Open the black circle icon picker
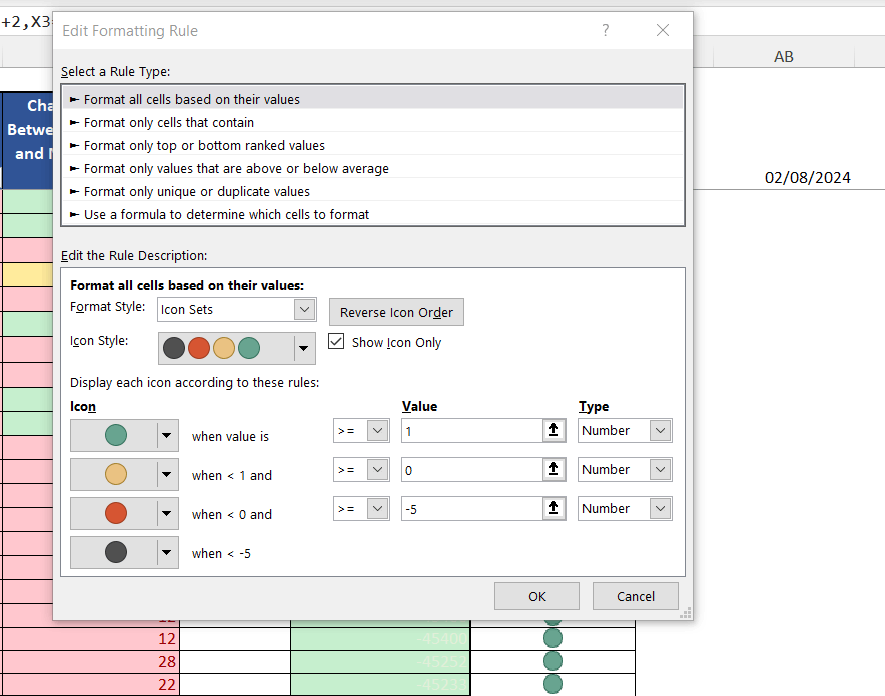Viewport: 885px width, 696px height. [124, 552]
